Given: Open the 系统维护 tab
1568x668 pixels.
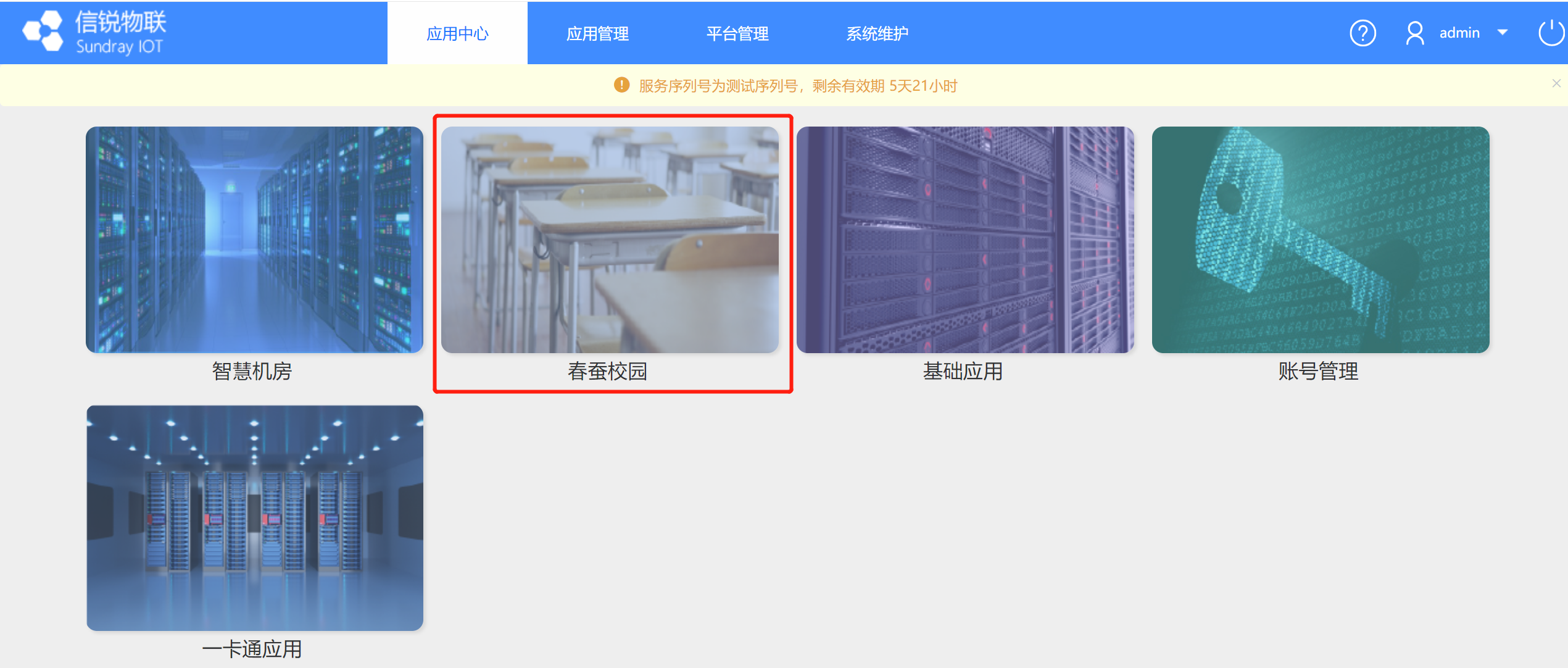Looking at the screenshot, I should (877, 33).
